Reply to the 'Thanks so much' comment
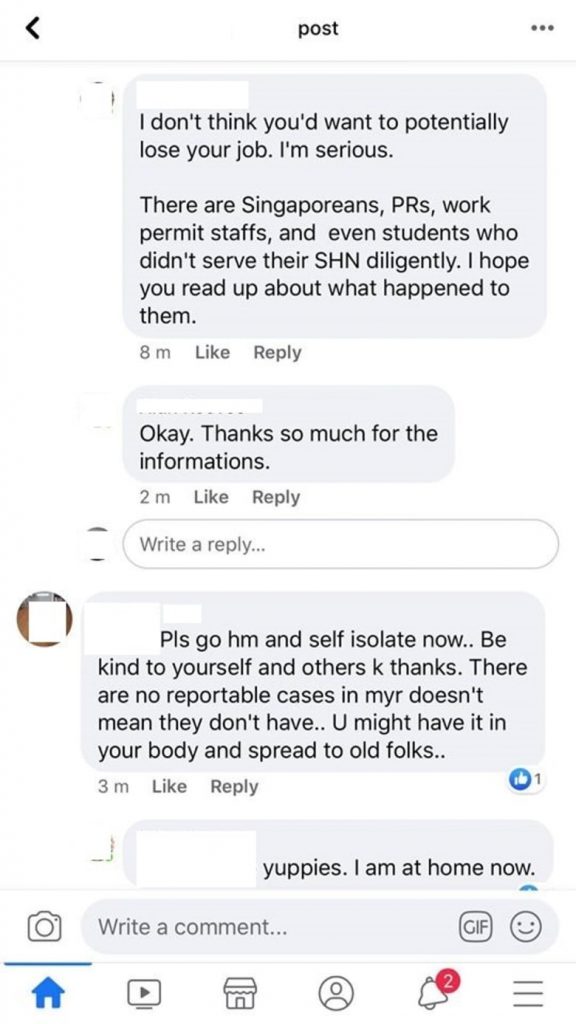The height and width of the screenshot is (1024, 576). [x=276, y=497]
